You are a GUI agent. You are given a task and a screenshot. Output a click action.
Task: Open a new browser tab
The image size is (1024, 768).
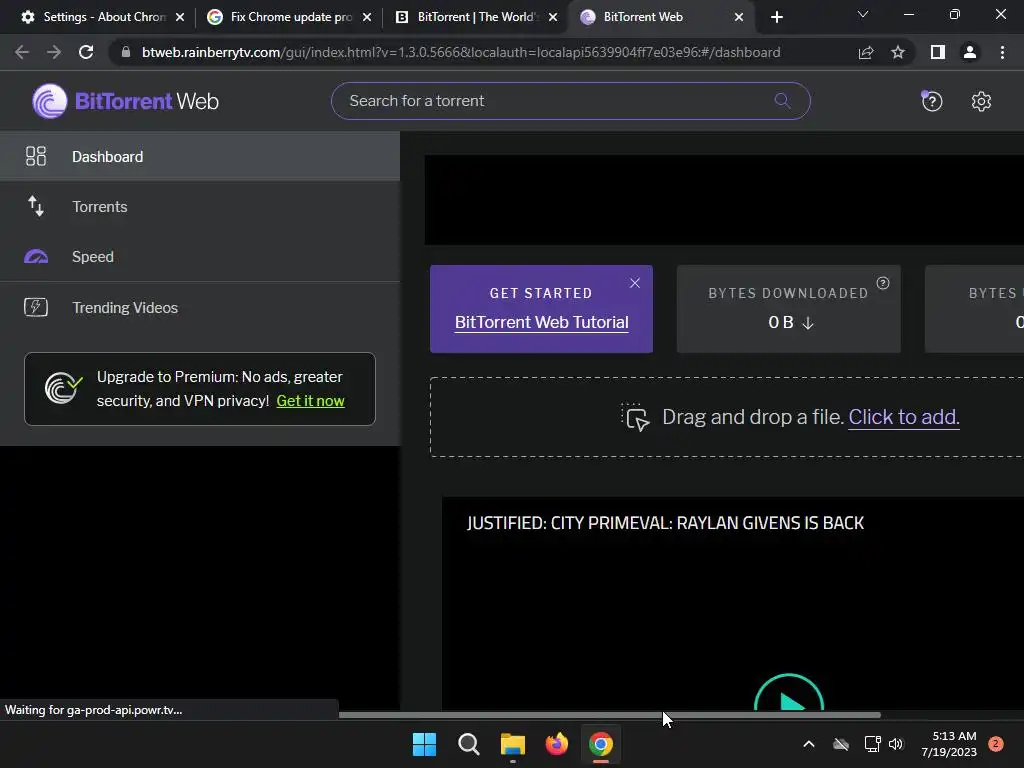(x=776, y=17)
